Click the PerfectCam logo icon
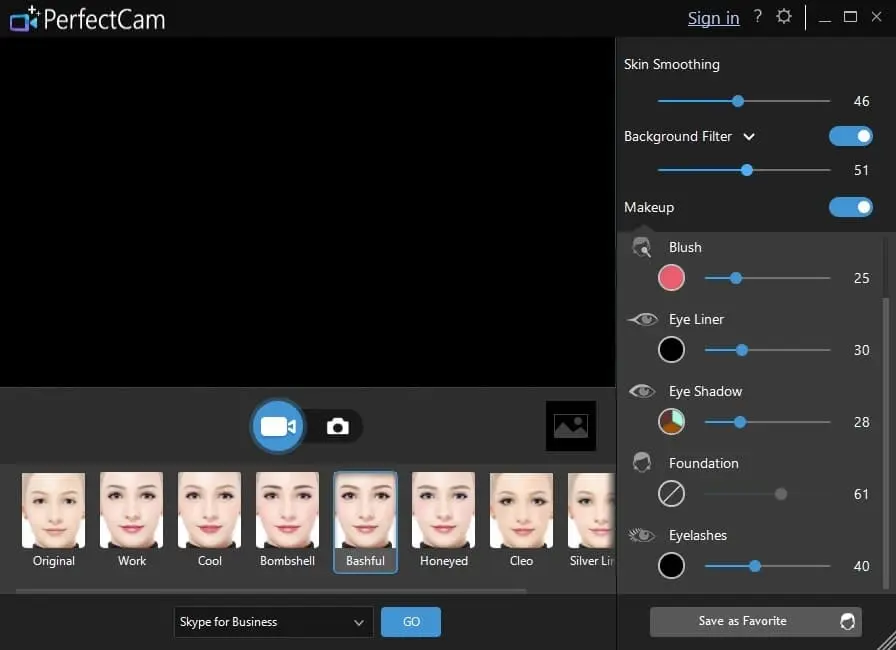This screenshot has width=896, height=650. pyautogui.click(x=25, y=19)
